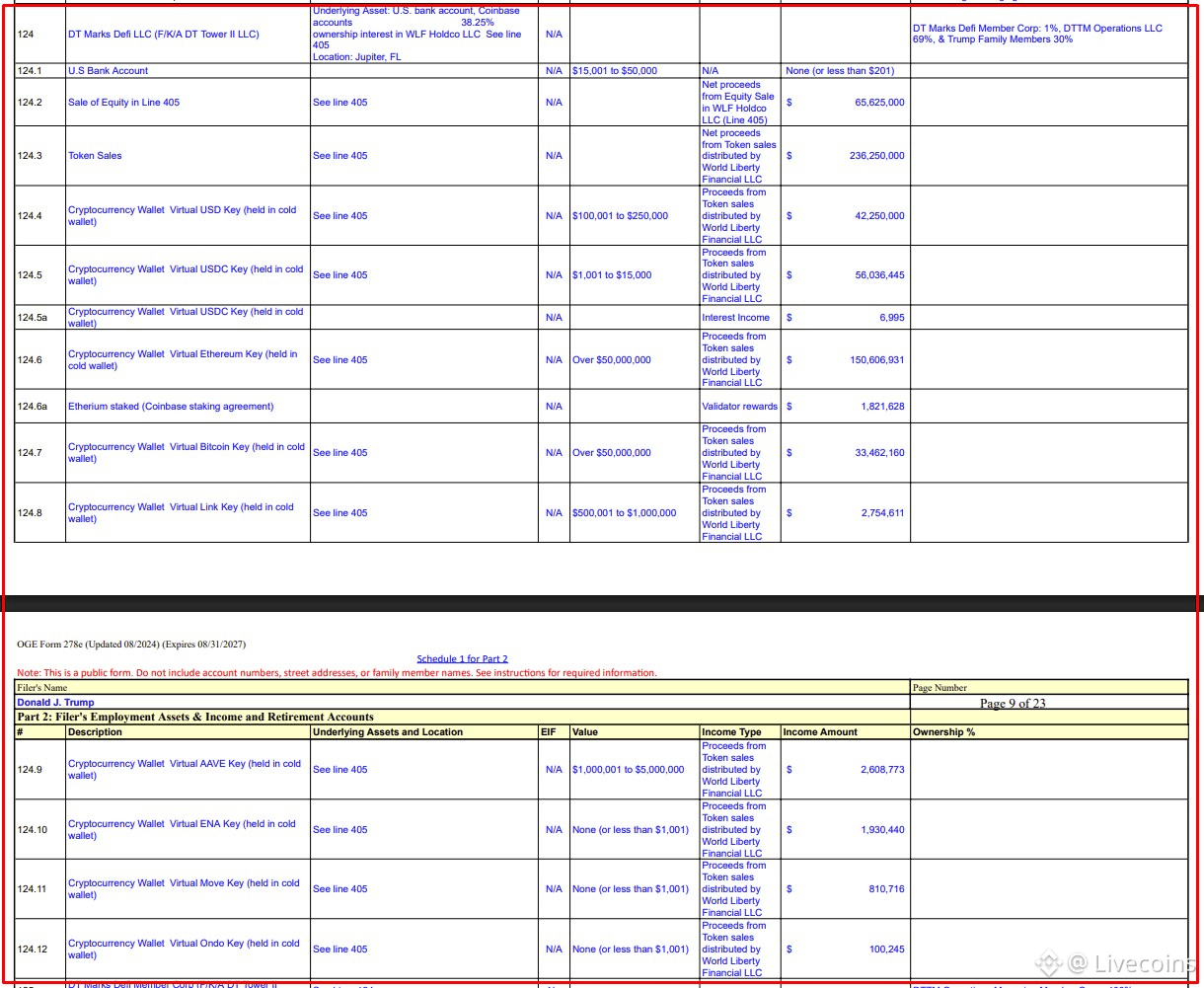Select the filer's name 'Donald J. Trump'

click(55, 703)
